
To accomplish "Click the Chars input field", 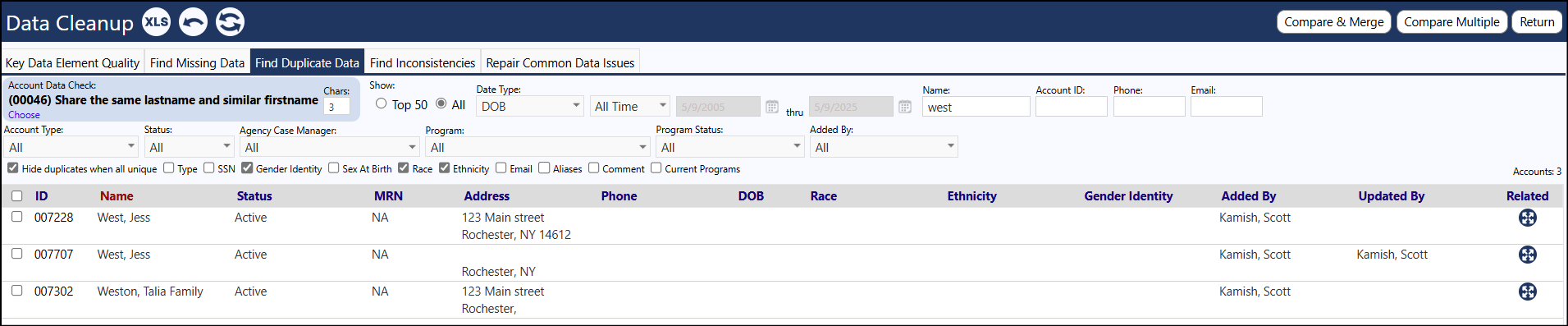I will 336,107.
